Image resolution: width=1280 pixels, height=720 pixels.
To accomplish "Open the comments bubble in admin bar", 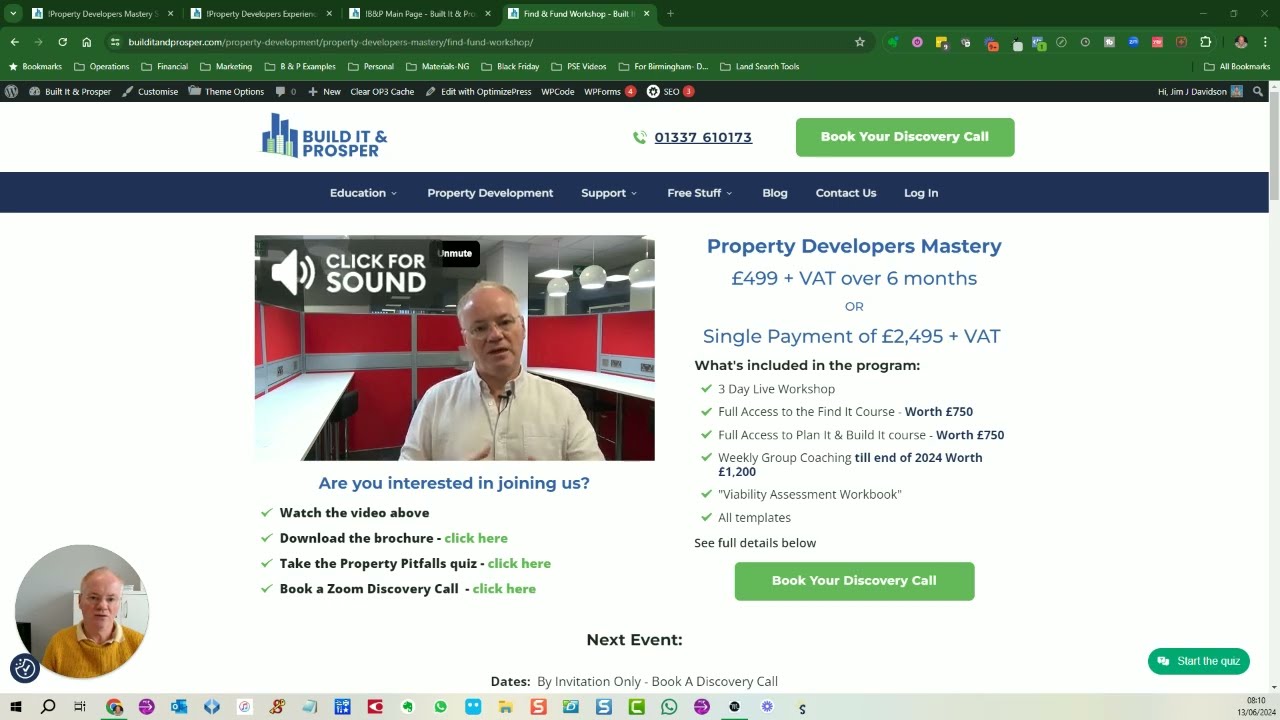I will [x=285, y=91].
